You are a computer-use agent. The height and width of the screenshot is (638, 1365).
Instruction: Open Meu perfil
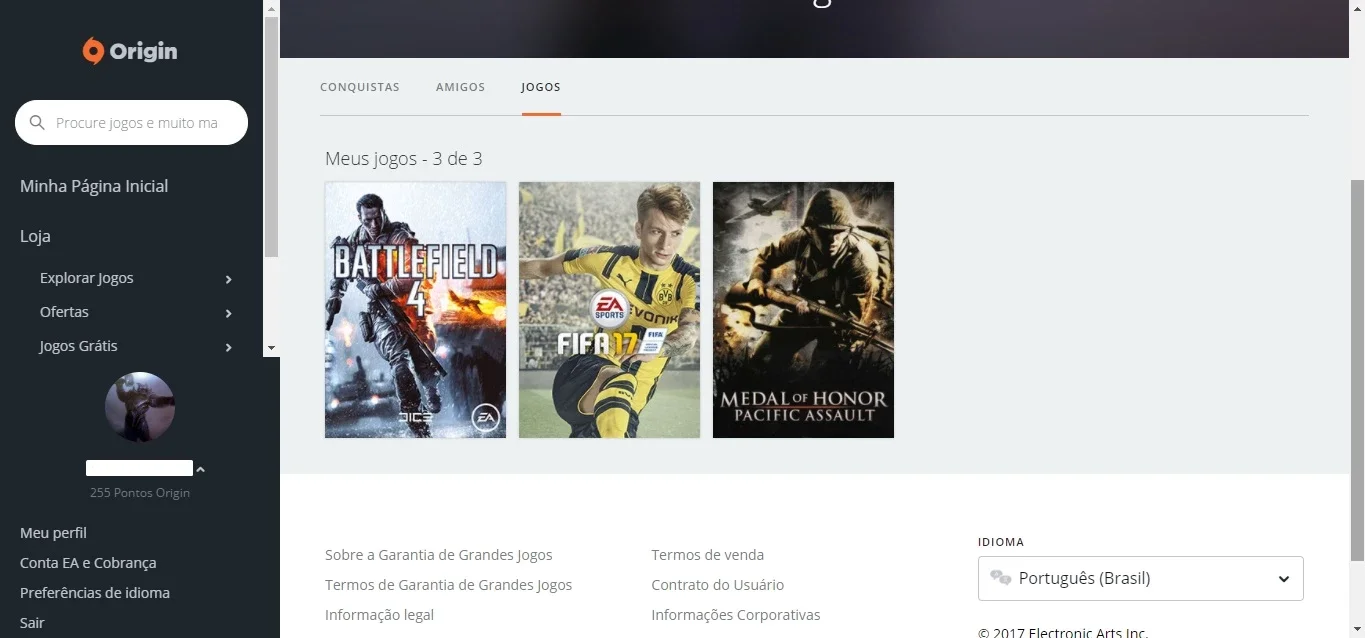(x=53, y=533)
